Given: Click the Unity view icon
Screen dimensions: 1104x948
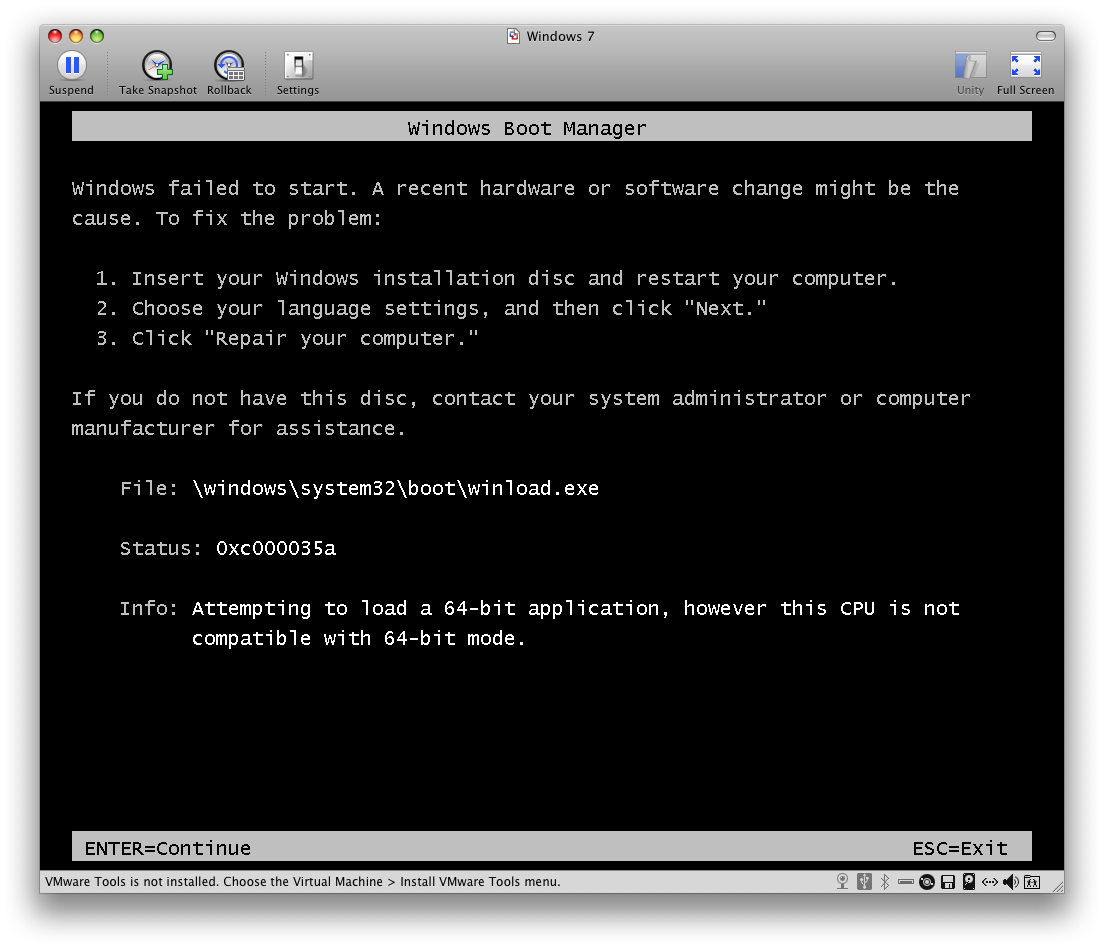Looking at the screenshot, I should coord(970,66).
